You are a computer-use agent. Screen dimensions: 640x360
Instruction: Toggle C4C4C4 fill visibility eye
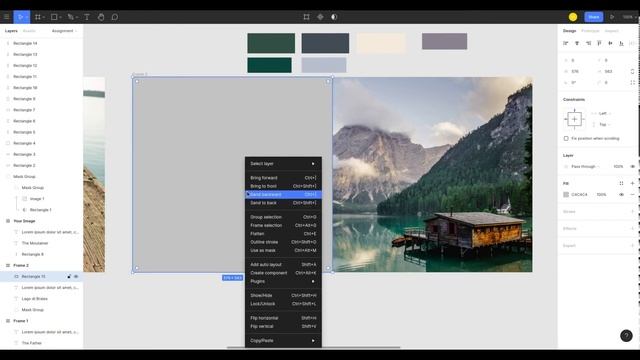621,195
